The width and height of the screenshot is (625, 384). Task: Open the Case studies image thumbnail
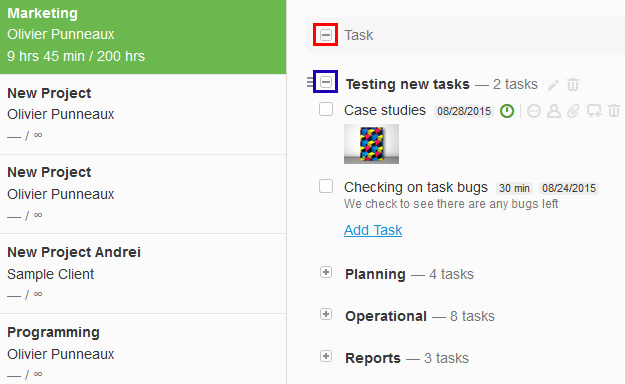coord(371,144)
